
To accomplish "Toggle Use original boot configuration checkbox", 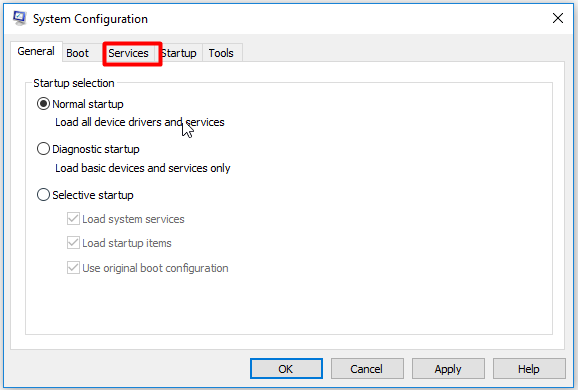I will (73, 268).
